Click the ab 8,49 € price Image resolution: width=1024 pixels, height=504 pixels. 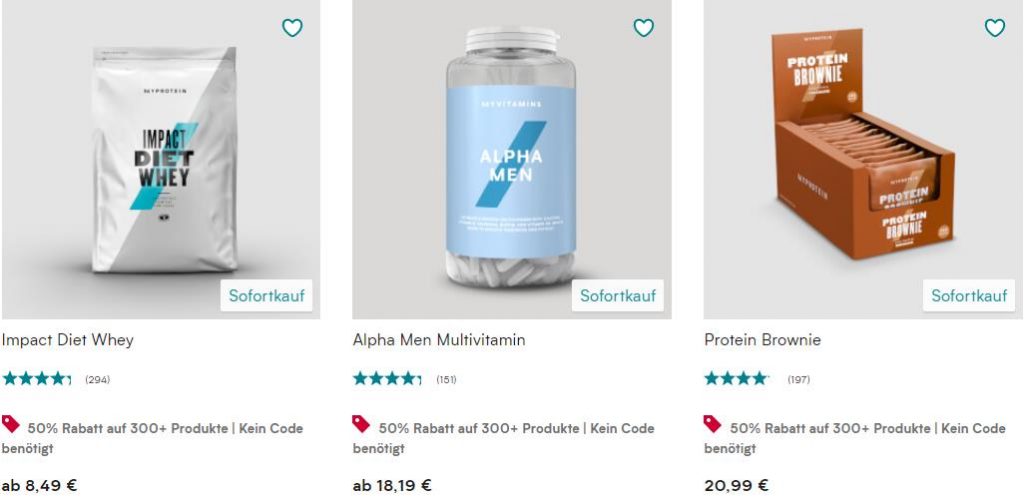pyautogui.click(x=40, y=486)
